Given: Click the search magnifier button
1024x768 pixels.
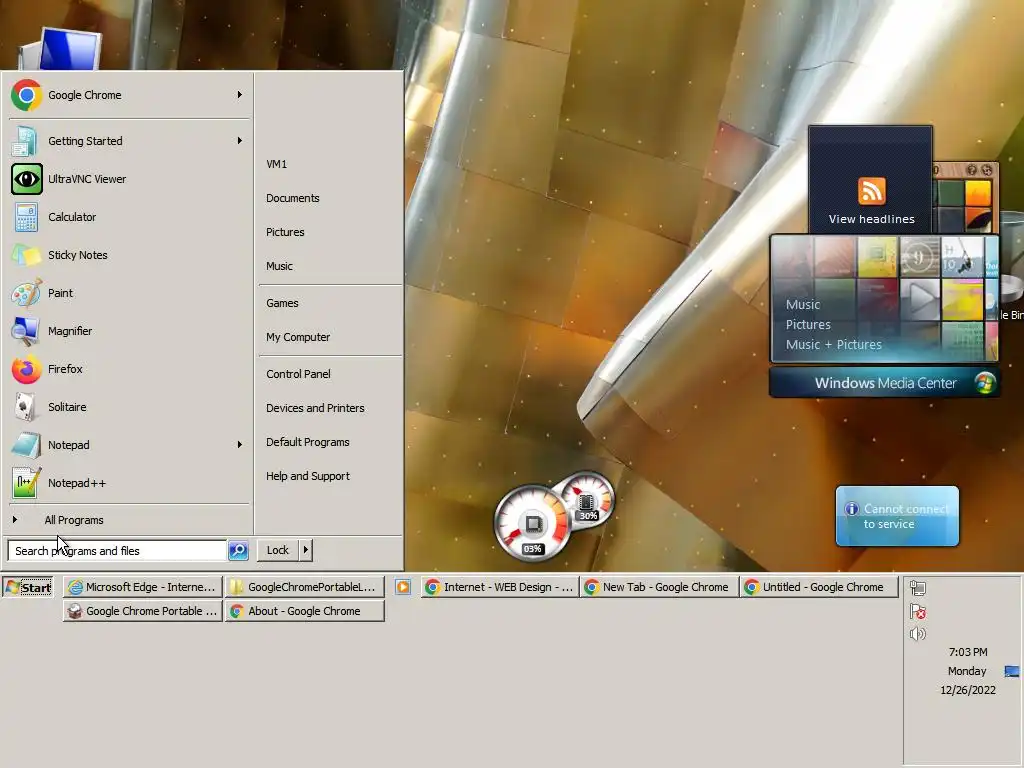Looking at the screenshot, I should point(238,551).
